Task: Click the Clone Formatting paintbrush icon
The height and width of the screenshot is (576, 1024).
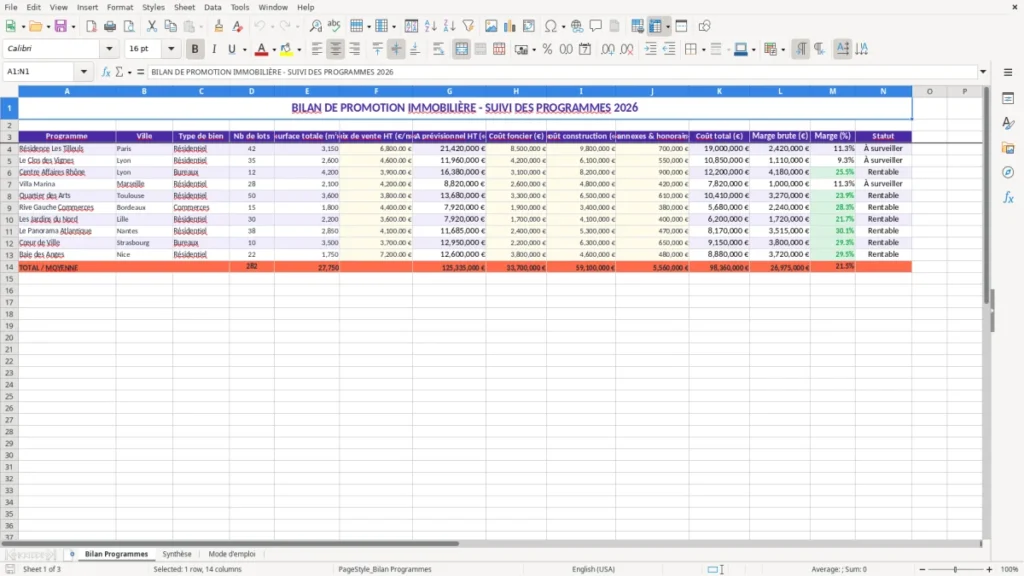Action: pyautogui.click(x=218, y=26)
